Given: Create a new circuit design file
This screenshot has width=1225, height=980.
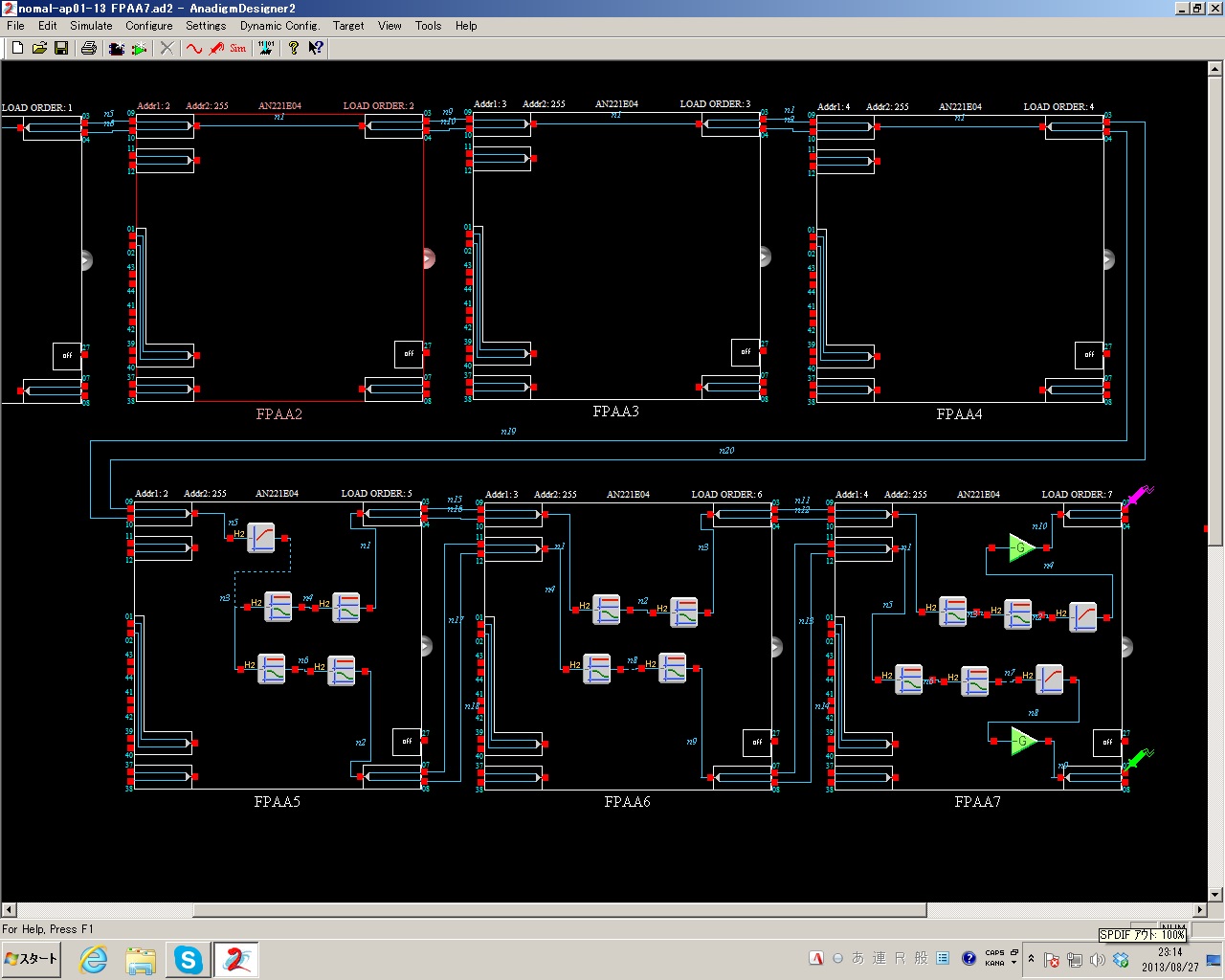Looking at the screenshot, I should 17,48.
